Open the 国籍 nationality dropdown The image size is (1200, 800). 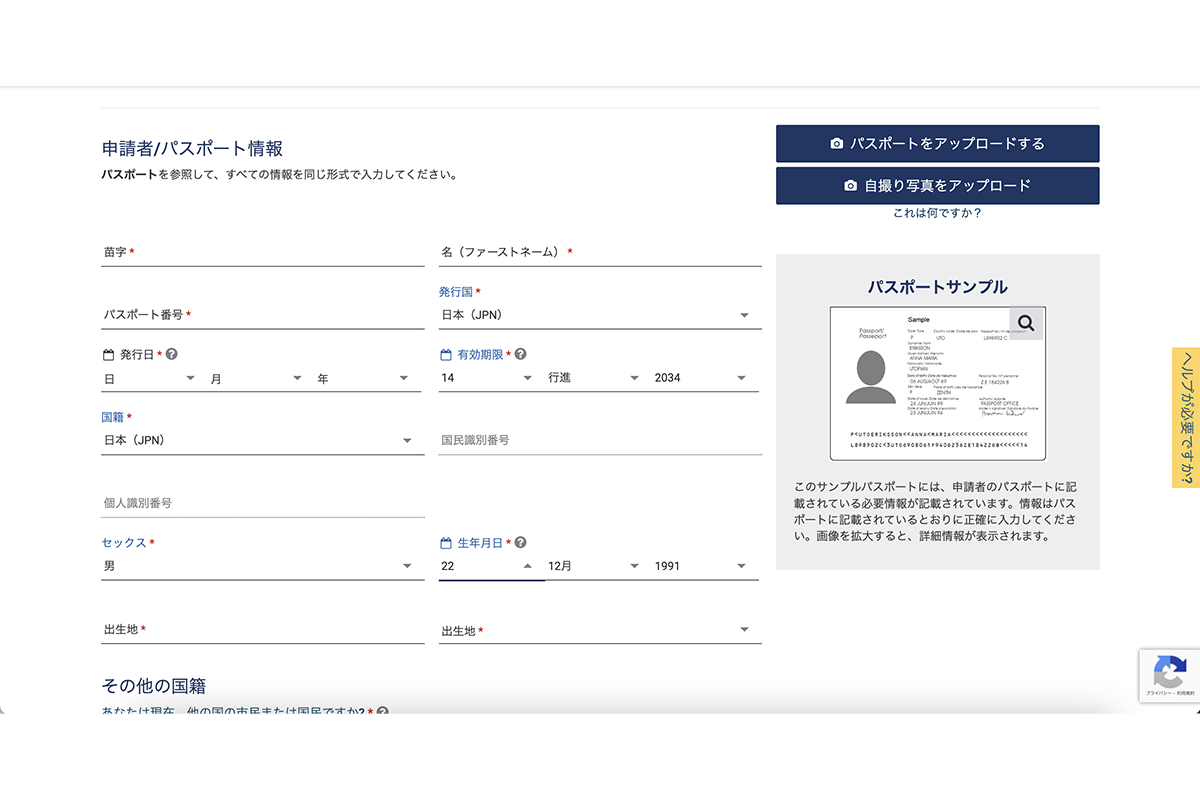point(262,440)
